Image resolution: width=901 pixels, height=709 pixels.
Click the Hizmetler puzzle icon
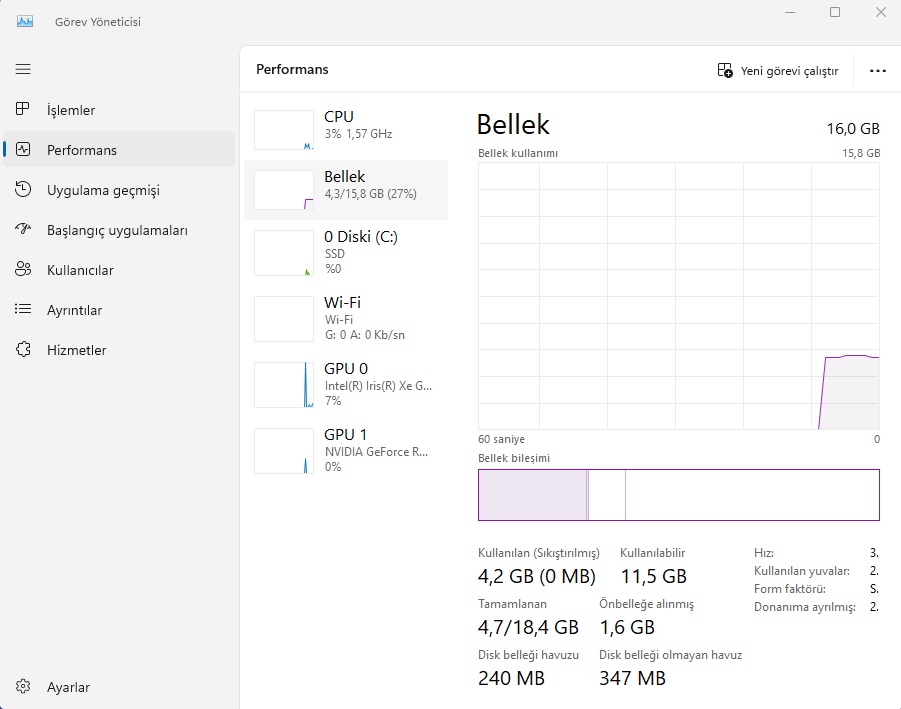pyautogui.click(x=23, y=349)
